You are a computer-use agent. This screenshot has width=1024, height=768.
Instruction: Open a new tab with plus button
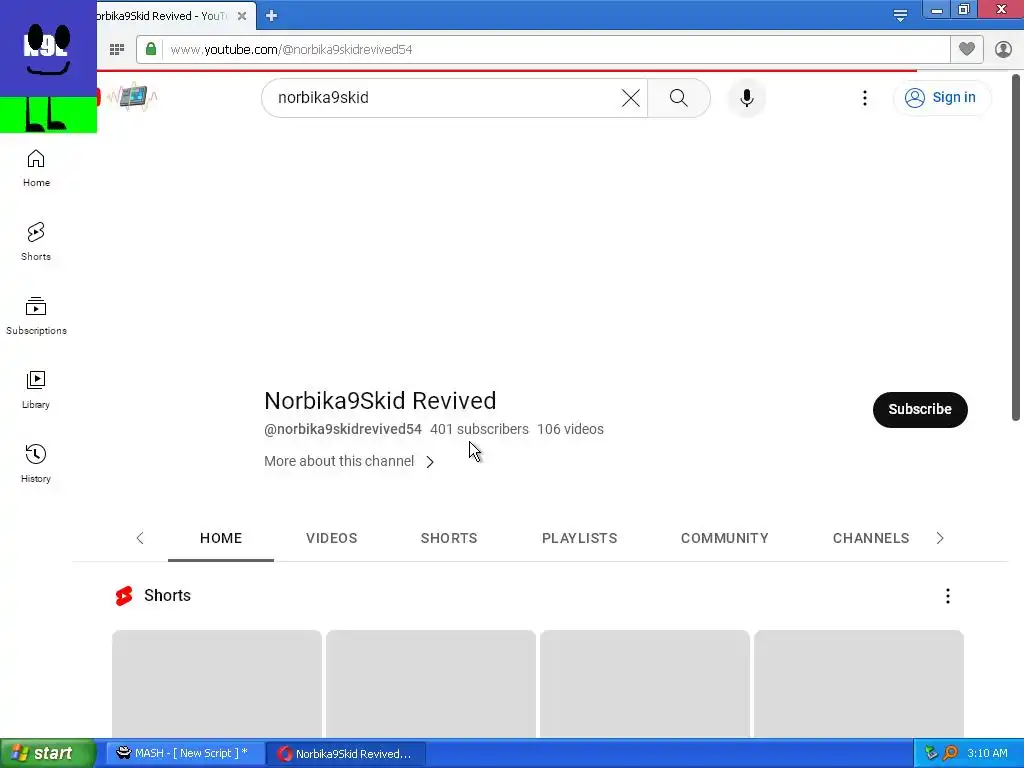pyautogui.click(x=272, y=16)
